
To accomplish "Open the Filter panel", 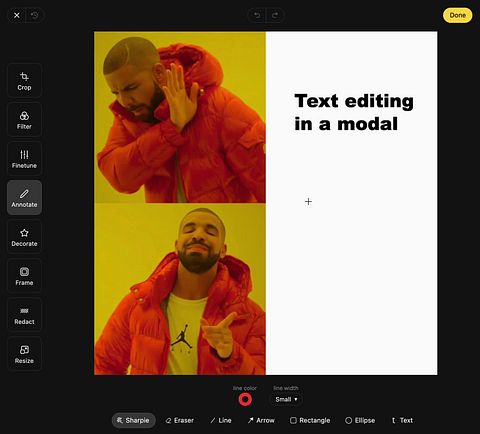I will (24, 120).
